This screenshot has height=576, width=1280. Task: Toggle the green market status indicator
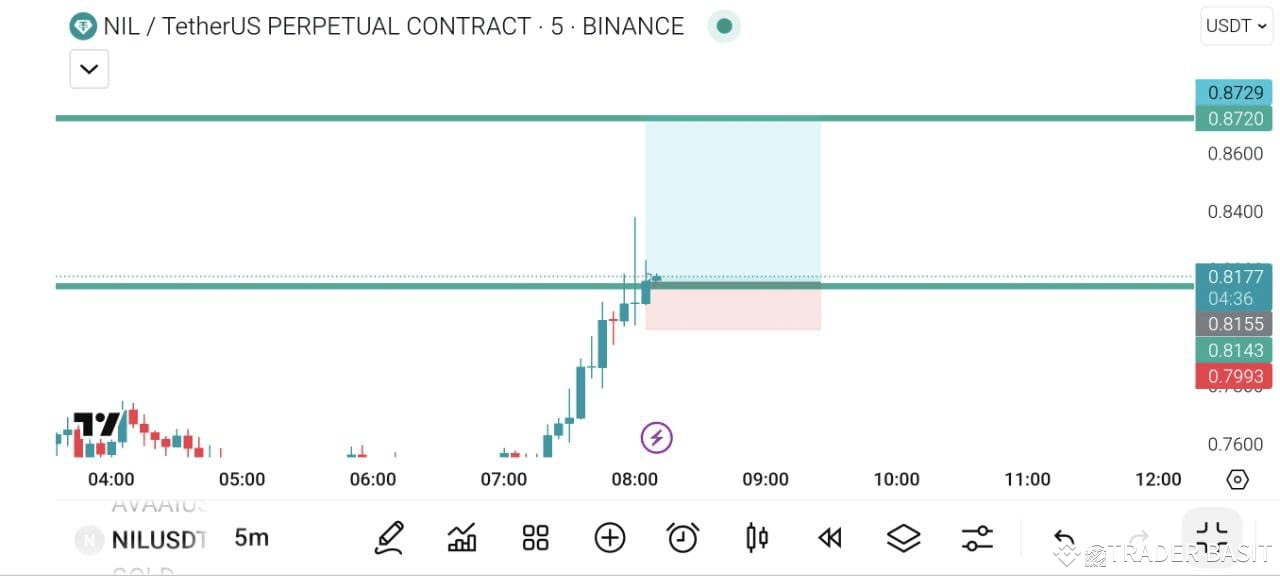[x=724, y=26]
